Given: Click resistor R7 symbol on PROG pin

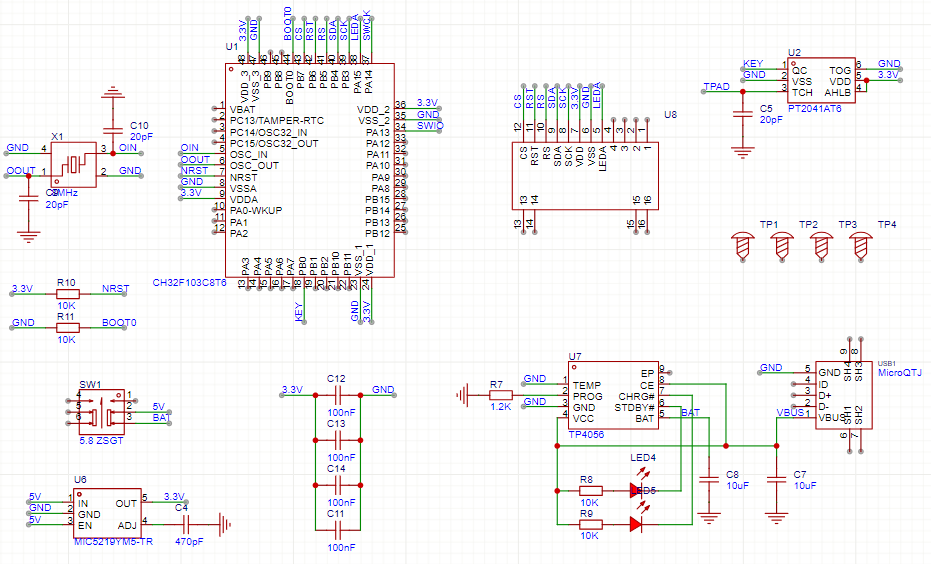Looking at the screenshot, I should [501, 395].
